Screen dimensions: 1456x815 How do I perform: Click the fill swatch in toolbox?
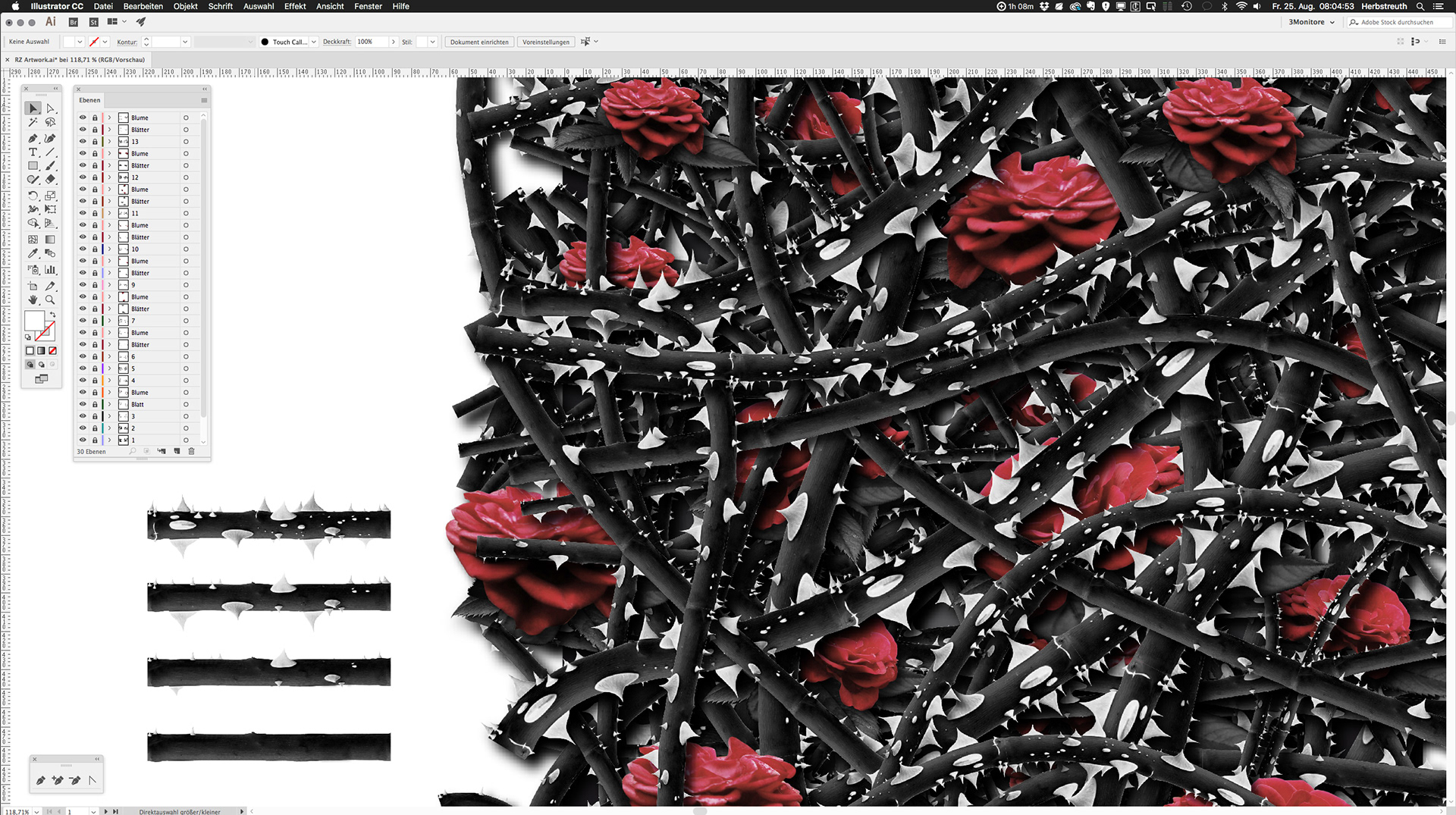click(x=34, y=321)
